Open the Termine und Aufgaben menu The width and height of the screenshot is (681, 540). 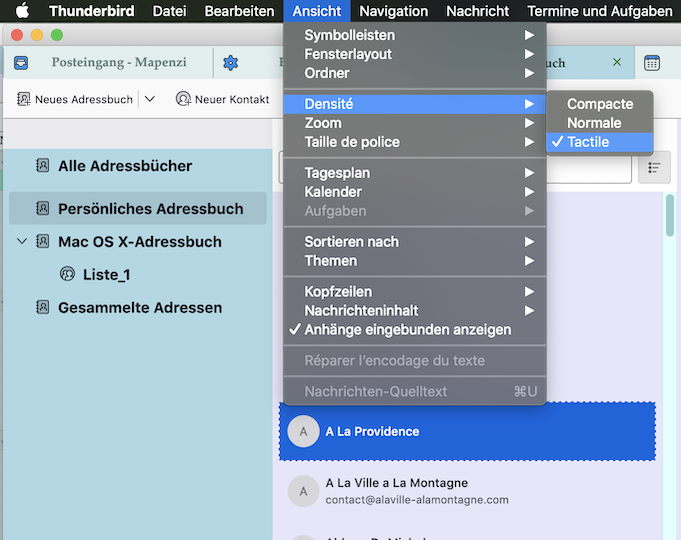point(600,11)
